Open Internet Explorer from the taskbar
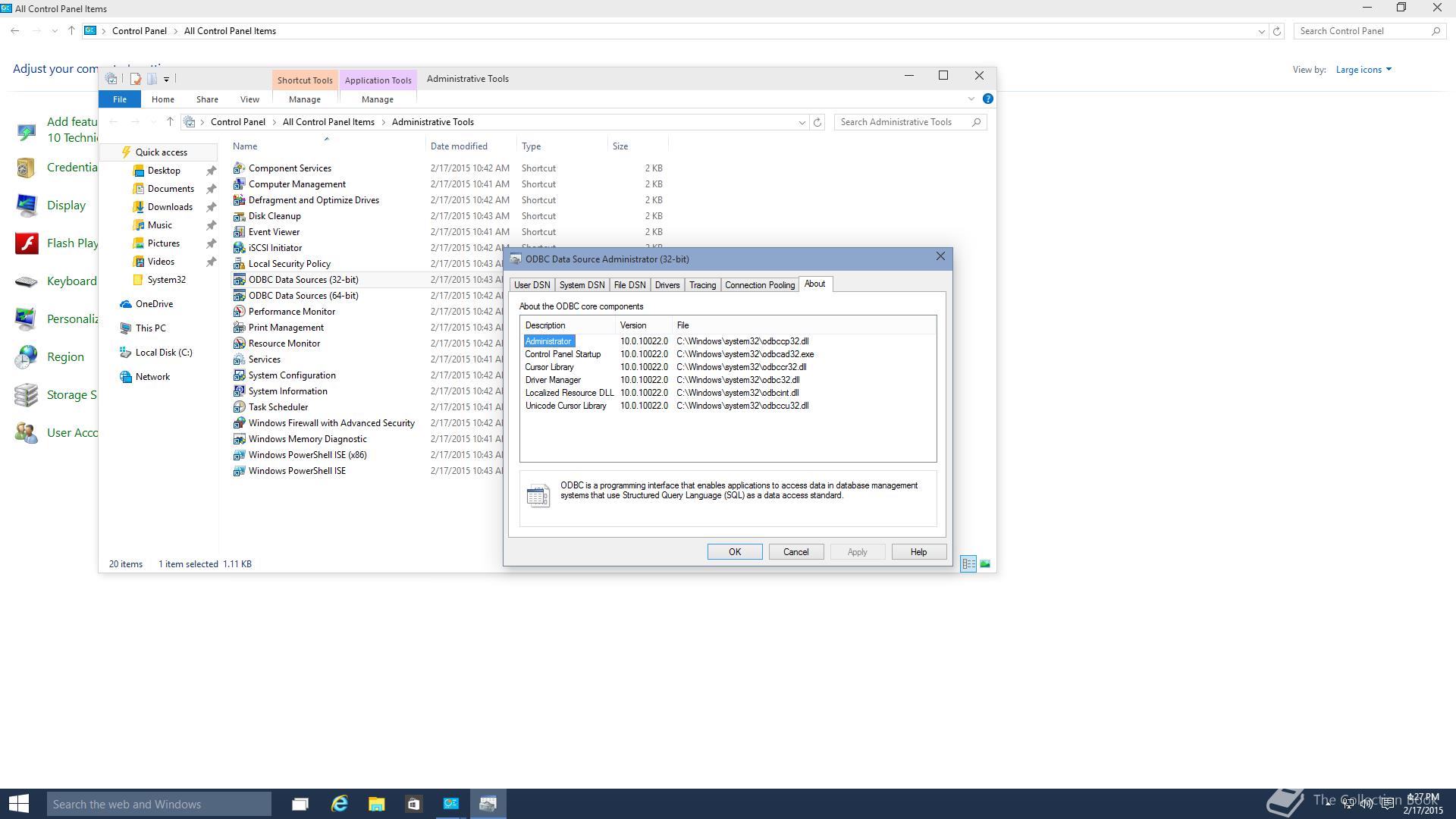Screen dimensions: 1456x819 (339, 804)
